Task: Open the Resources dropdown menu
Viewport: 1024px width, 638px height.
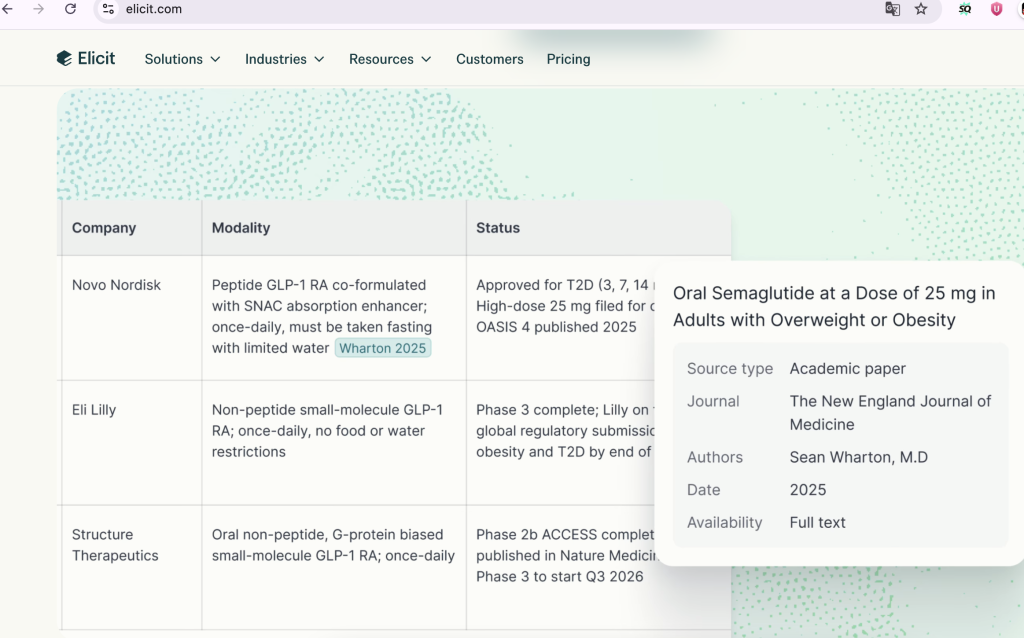Action: (390, 59)
